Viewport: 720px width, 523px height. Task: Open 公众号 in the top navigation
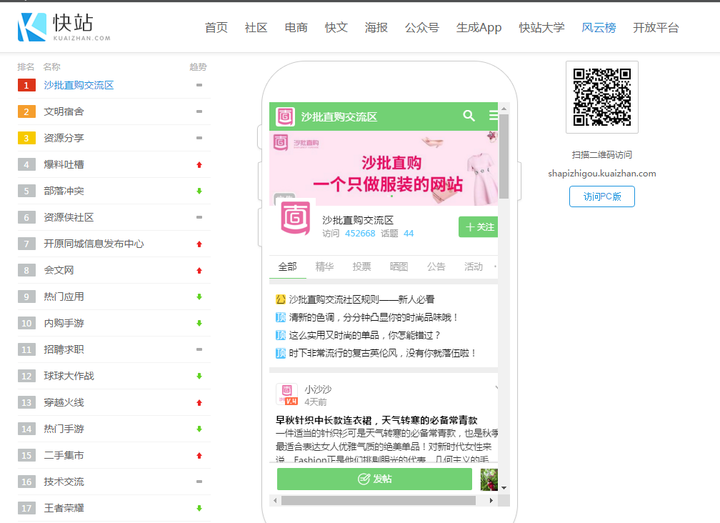pos(422,28)
